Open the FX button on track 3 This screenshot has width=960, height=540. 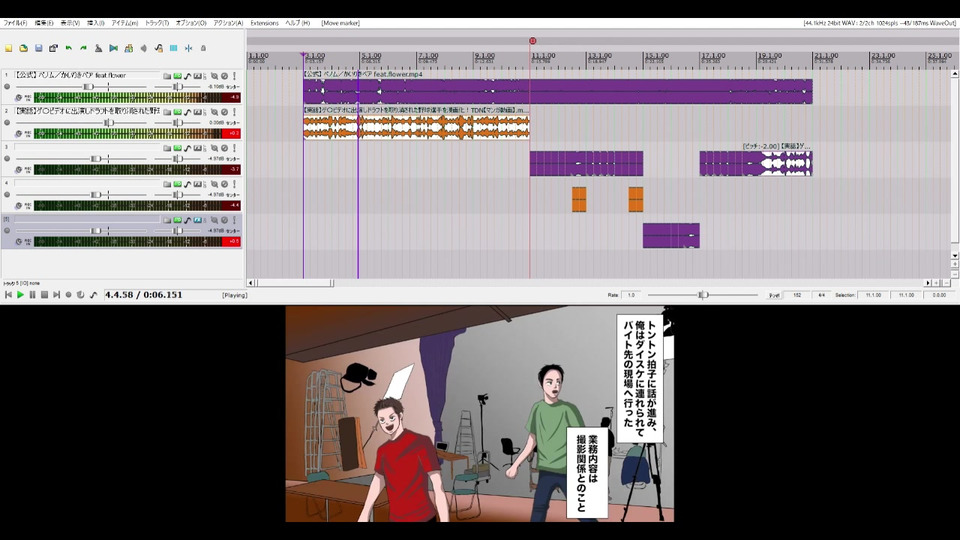coord(198,148)
